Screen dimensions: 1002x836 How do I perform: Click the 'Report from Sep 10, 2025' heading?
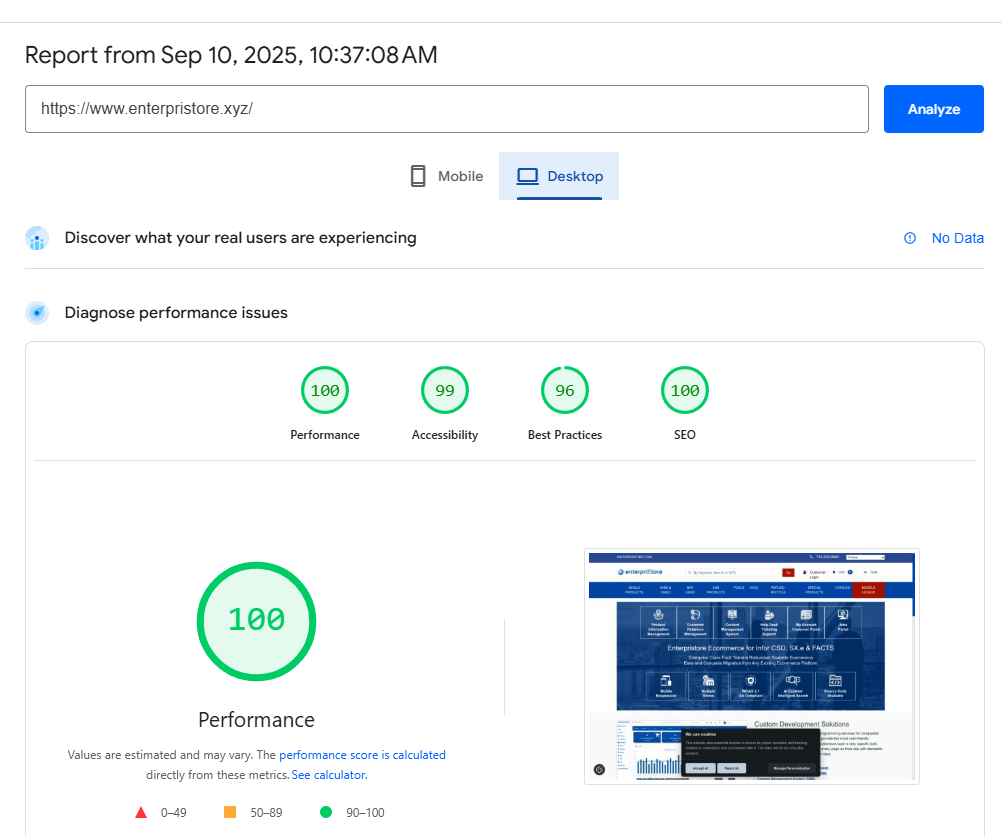[231, 55]
